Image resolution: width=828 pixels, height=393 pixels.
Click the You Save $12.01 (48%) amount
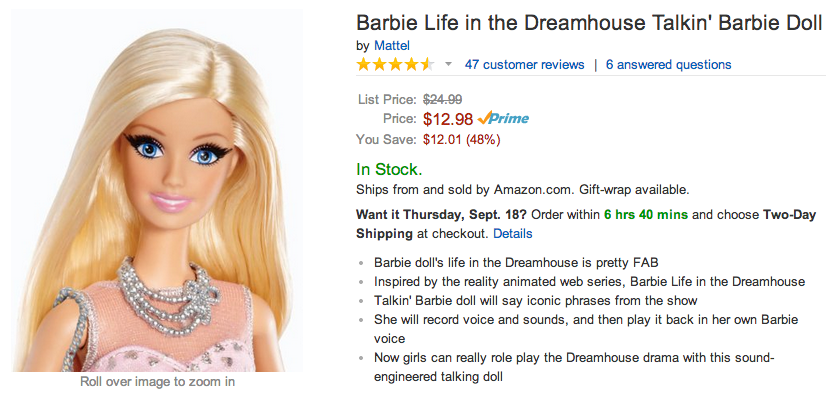462,140
